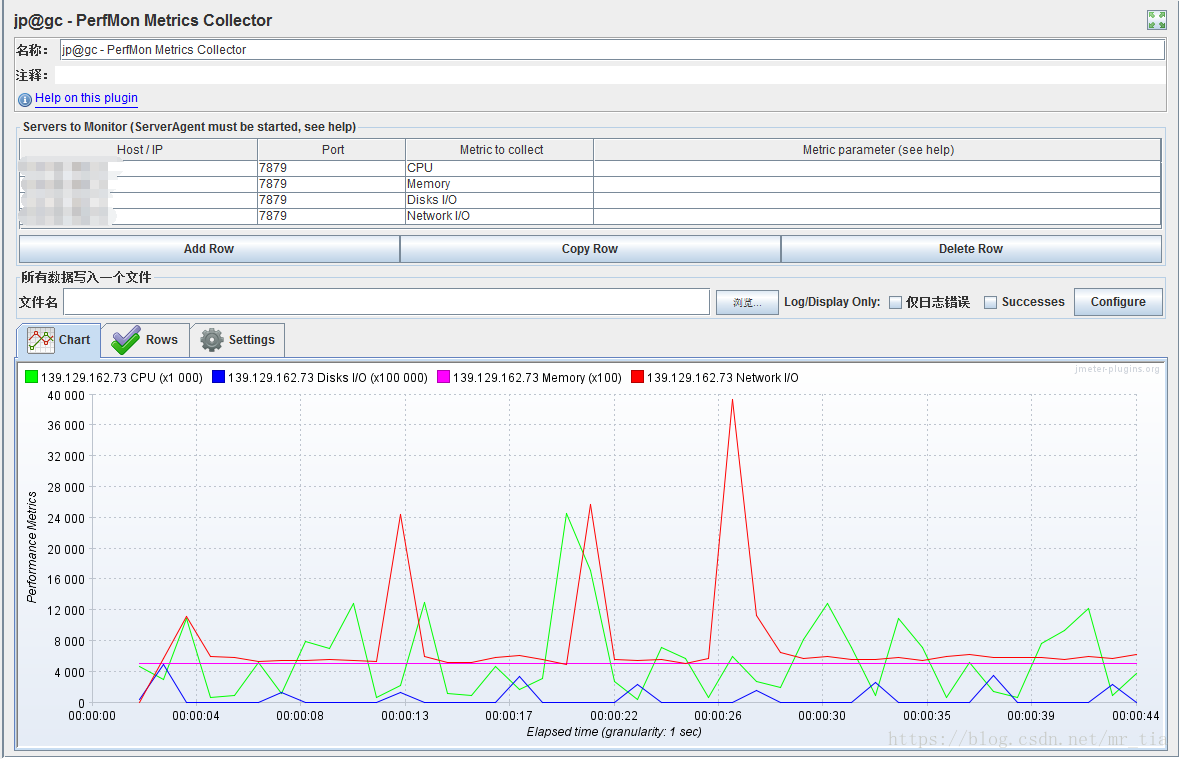Toggle the Successes checkbox
This screenshot has width=1179, height=759.
point(991,302)
